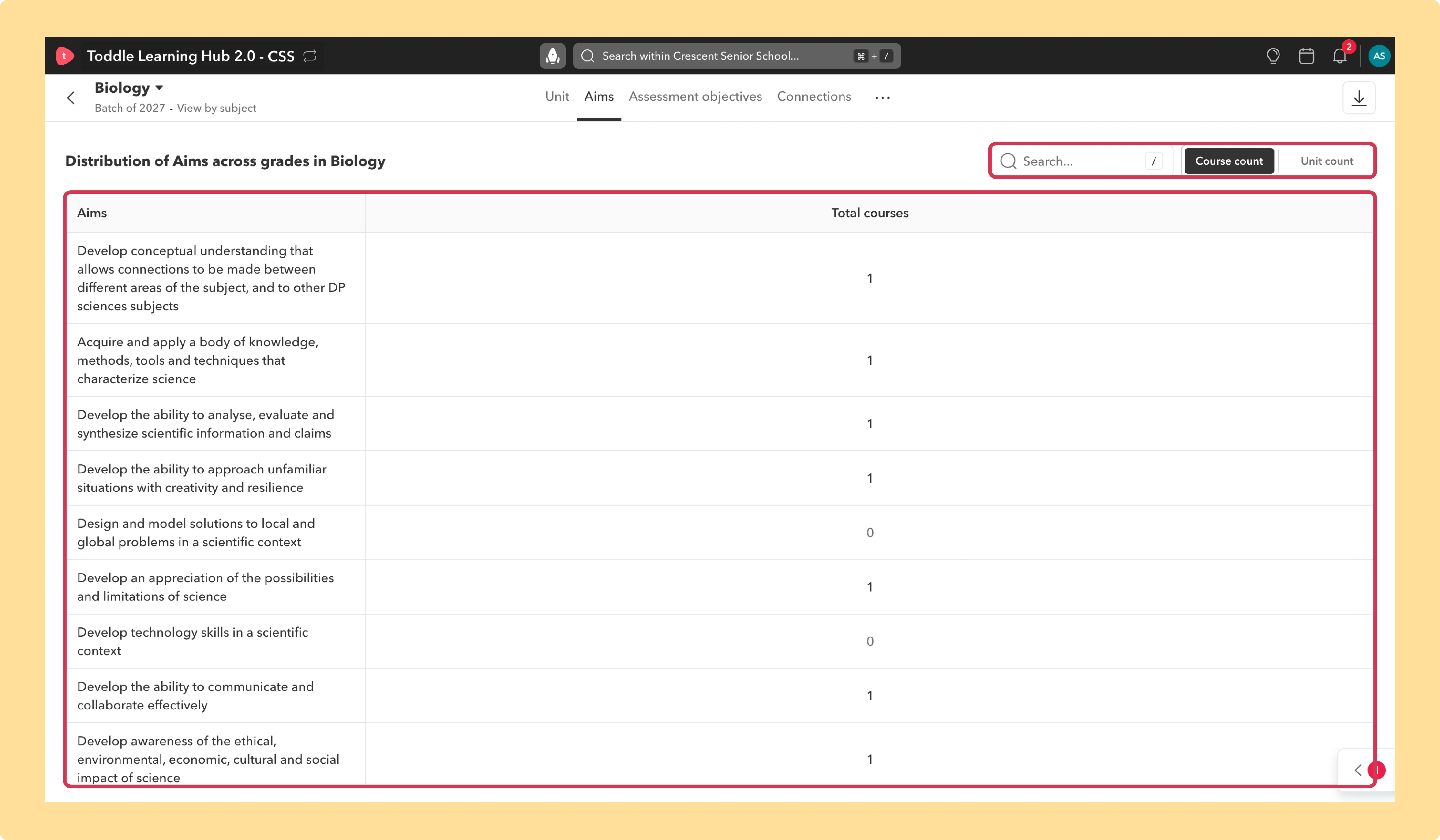
Task: Open the rocket launcher icon
Action: (553, 56)
